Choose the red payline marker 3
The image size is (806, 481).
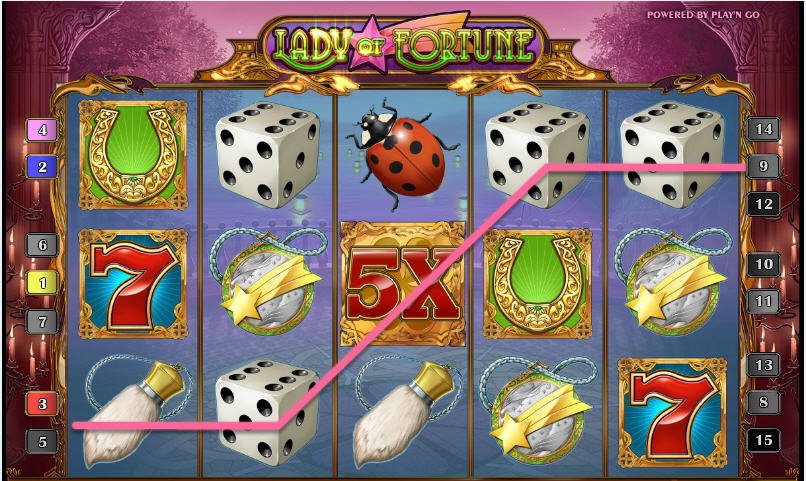coord(42,404)
